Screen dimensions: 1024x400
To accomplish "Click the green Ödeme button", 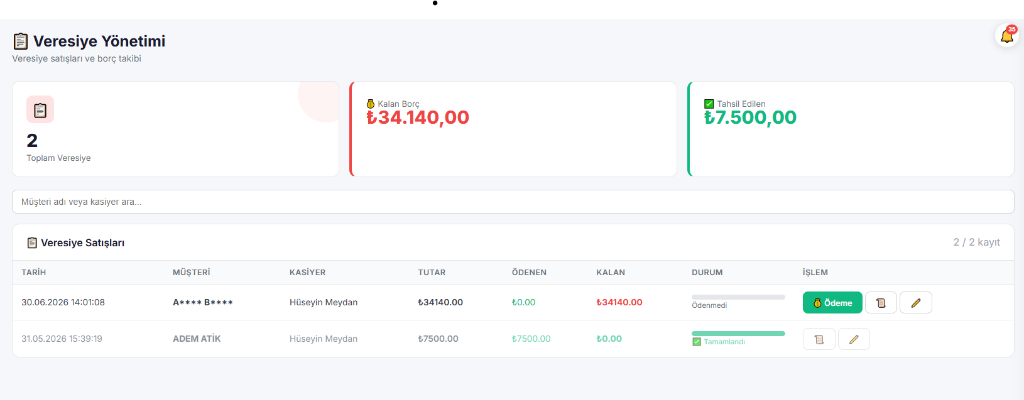I will coord(832,303).
